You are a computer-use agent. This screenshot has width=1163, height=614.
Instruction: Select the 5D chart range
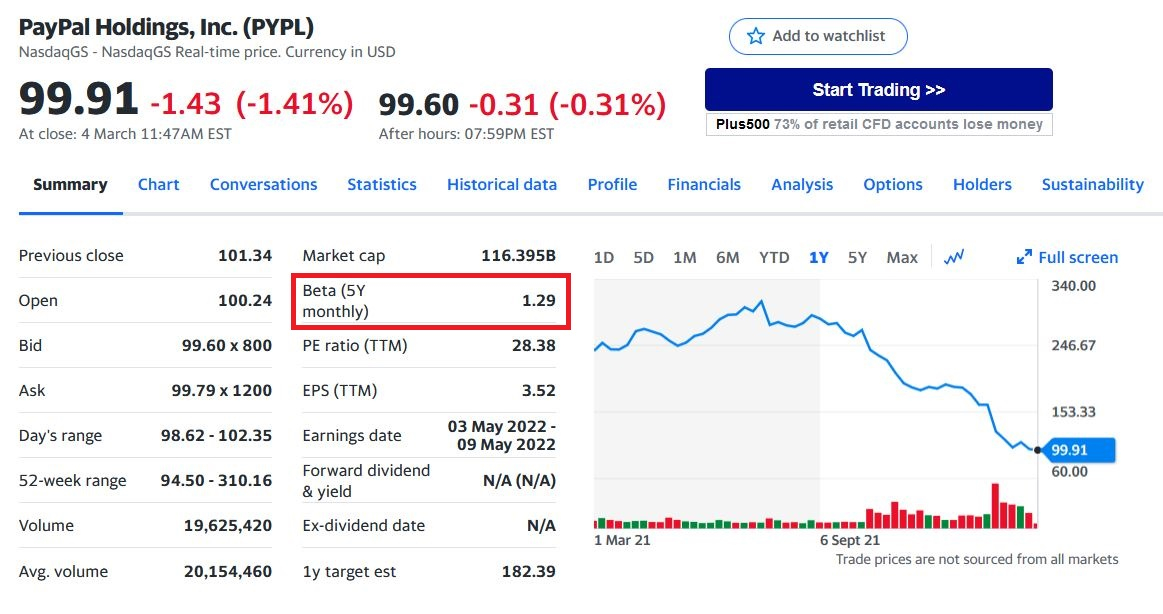[643, 257]
